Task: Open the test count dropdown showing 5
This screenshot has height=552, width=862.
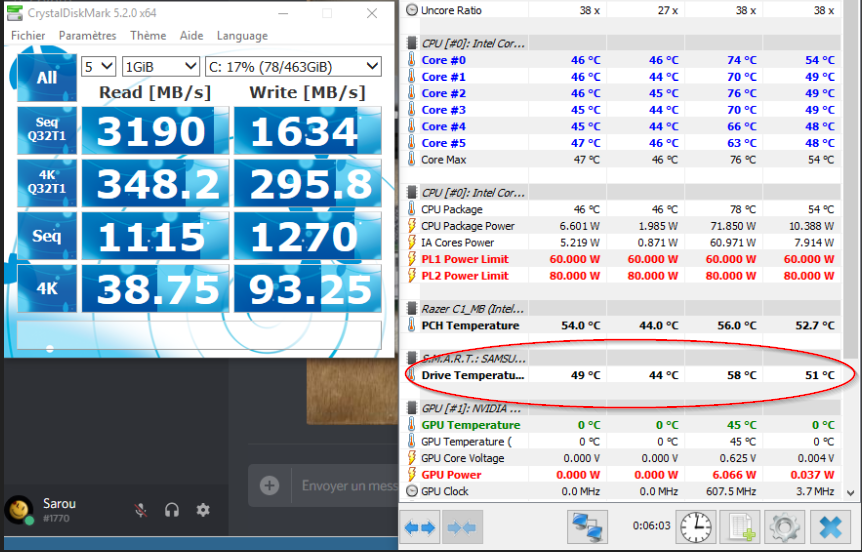Action: click(98, 67)
